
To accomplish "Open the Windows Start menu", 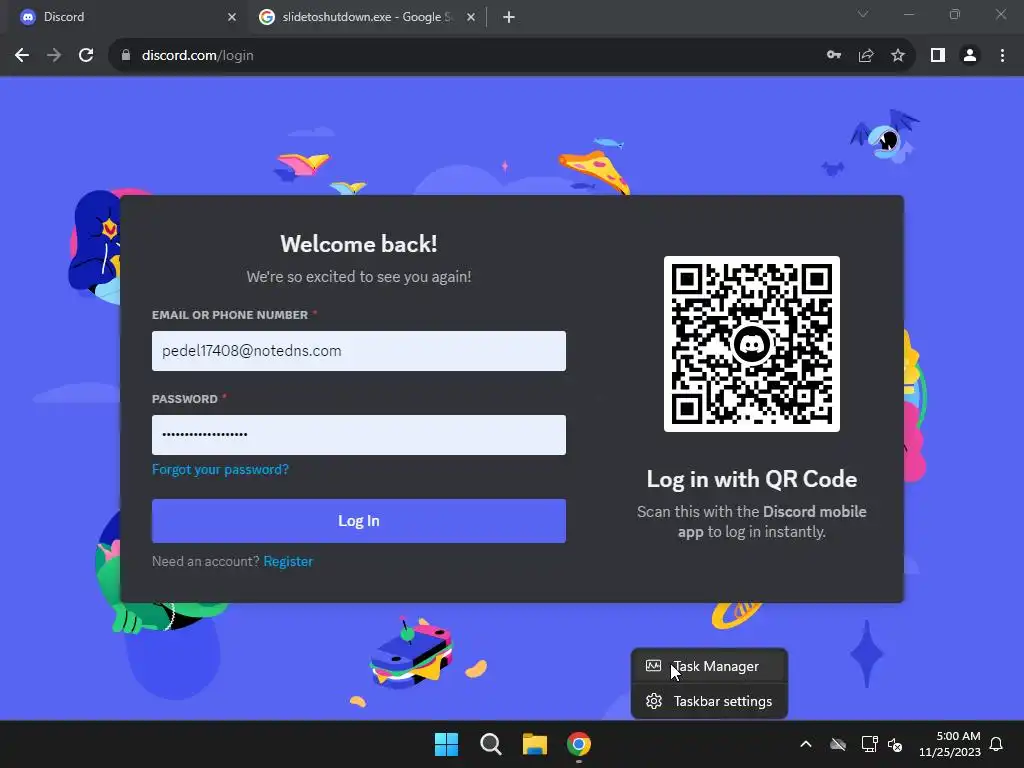I will click(447, 744).
